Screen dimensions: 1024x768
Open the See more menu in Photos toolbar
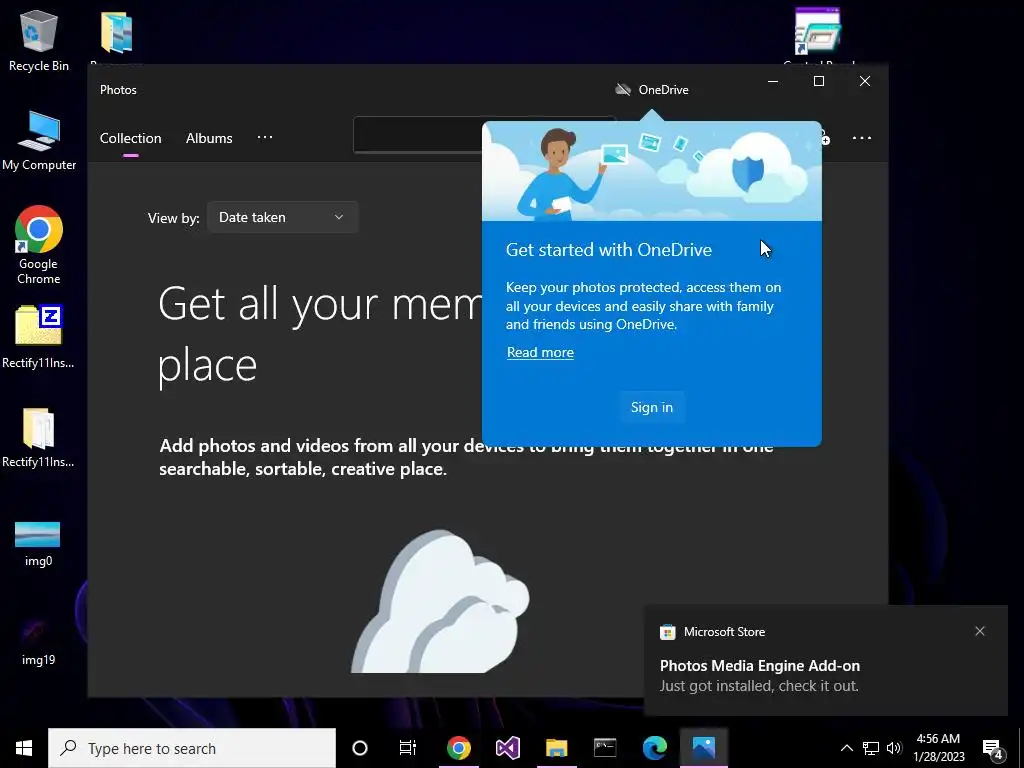[x=861, y=138]
